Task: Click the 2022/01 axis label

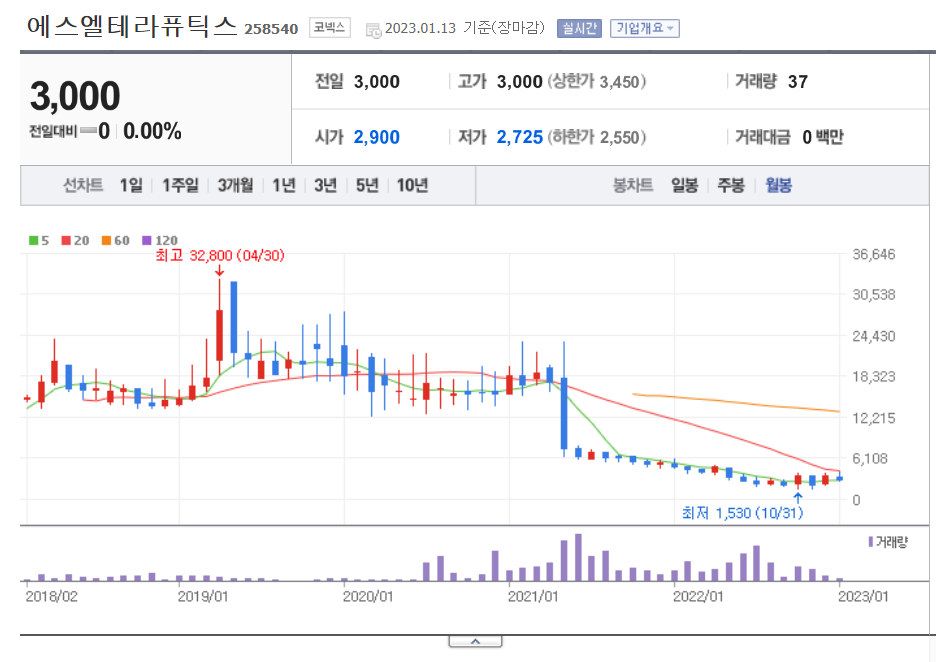Action: (x=698, y=596)
